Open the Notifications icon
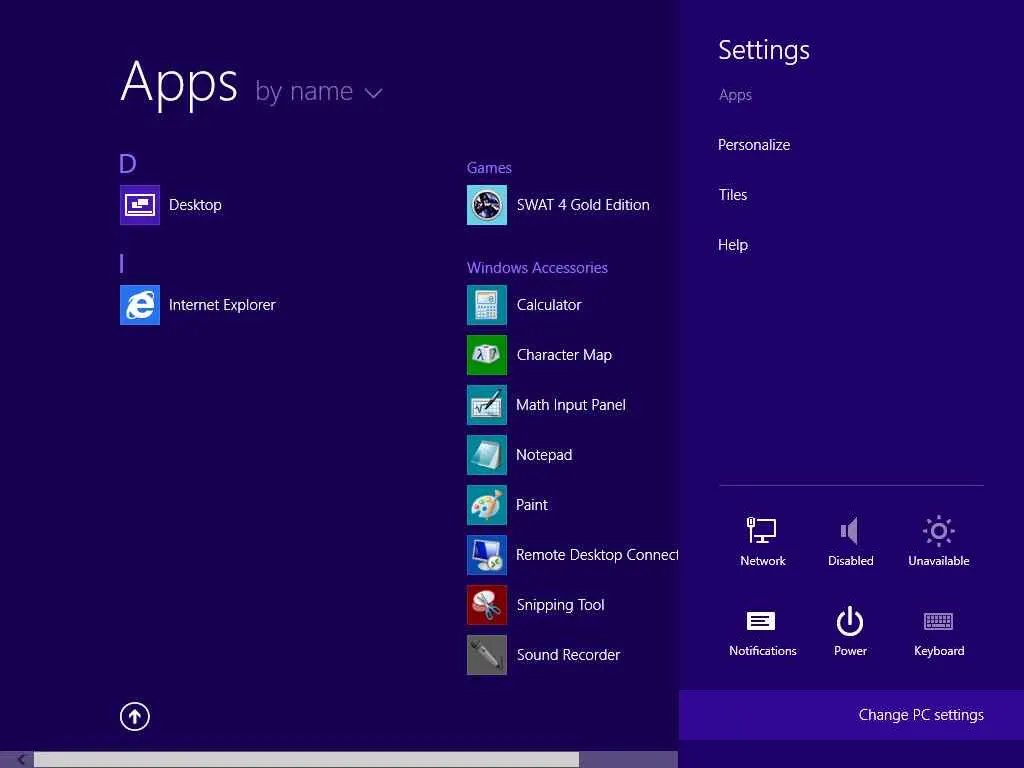 pos(761,620)
